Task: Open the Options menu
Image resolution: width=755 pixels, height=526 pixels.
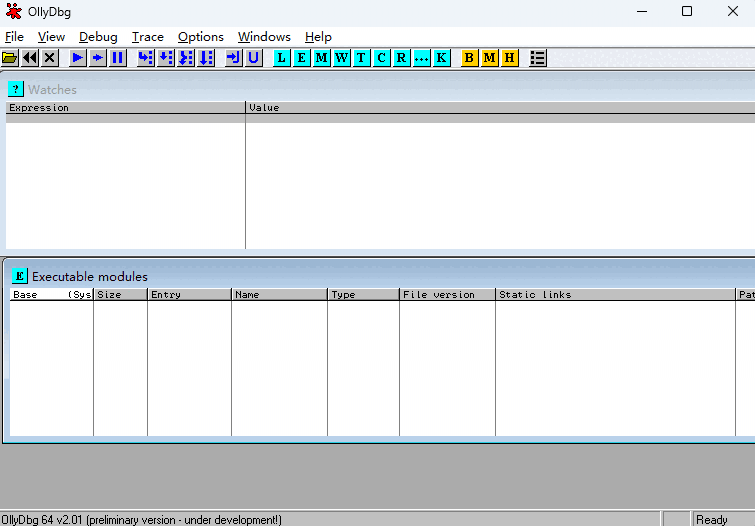Action: tap(200, 37)
